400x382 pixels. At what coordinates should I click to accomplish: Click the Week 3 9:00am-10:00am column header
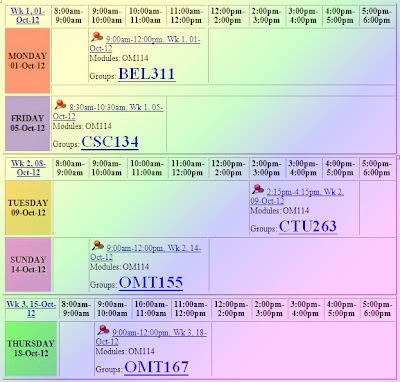coord(112,309)
